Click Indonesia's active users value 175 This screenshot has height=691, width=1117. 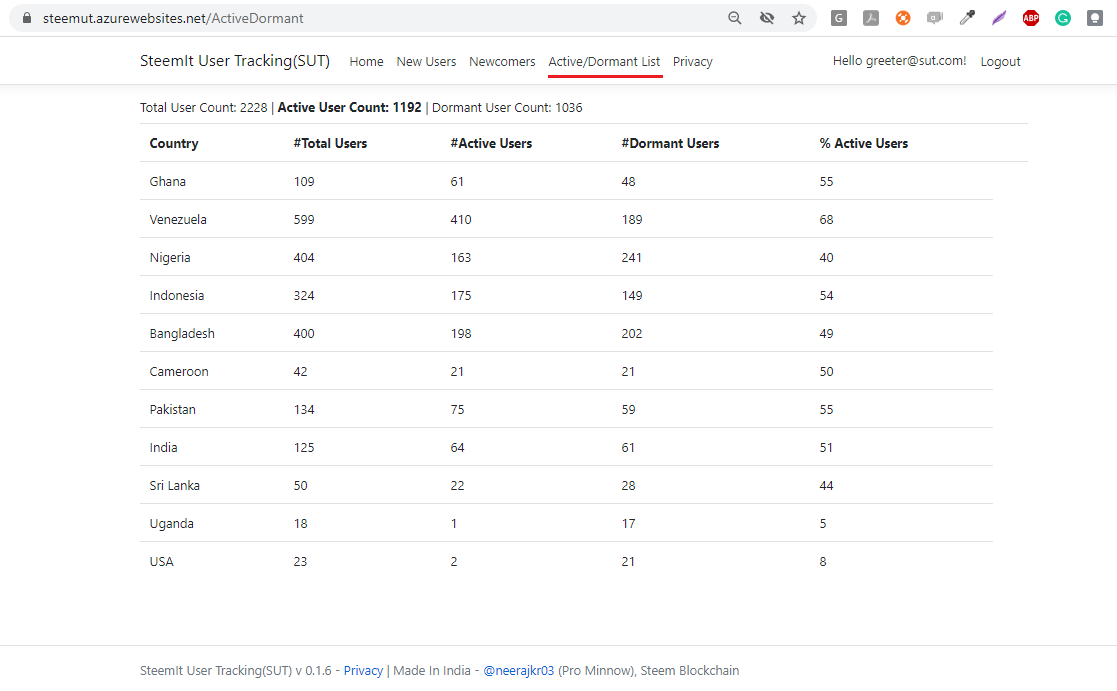click(x=461, y=296)
